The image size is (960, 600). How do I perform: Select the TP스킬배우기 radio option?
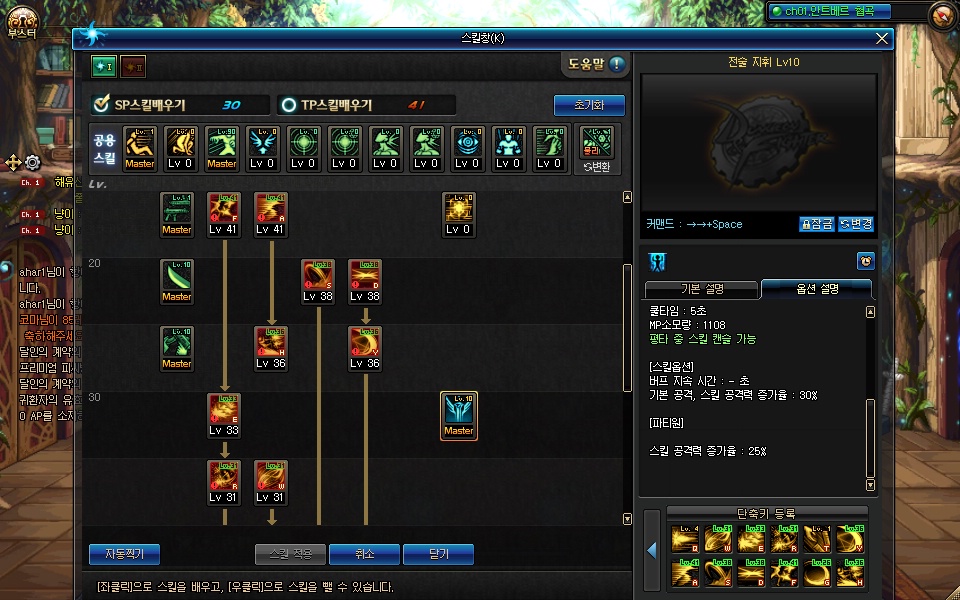288,105
